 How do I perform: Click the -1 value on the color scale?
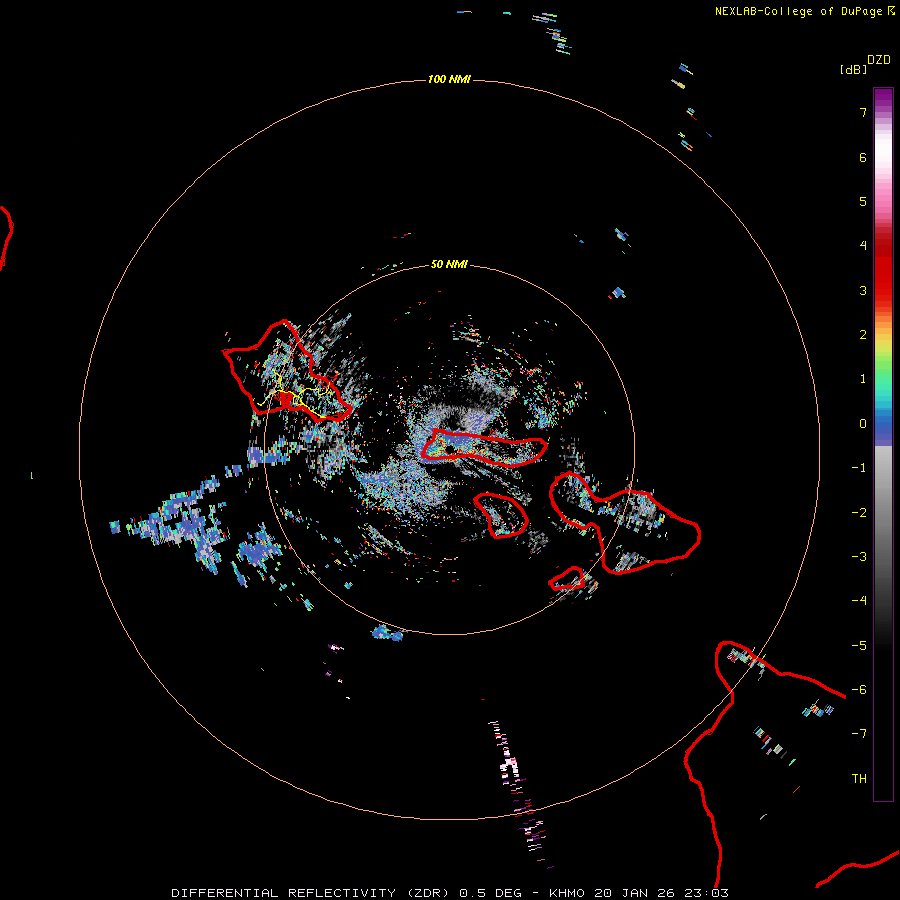tap(859, 468)
